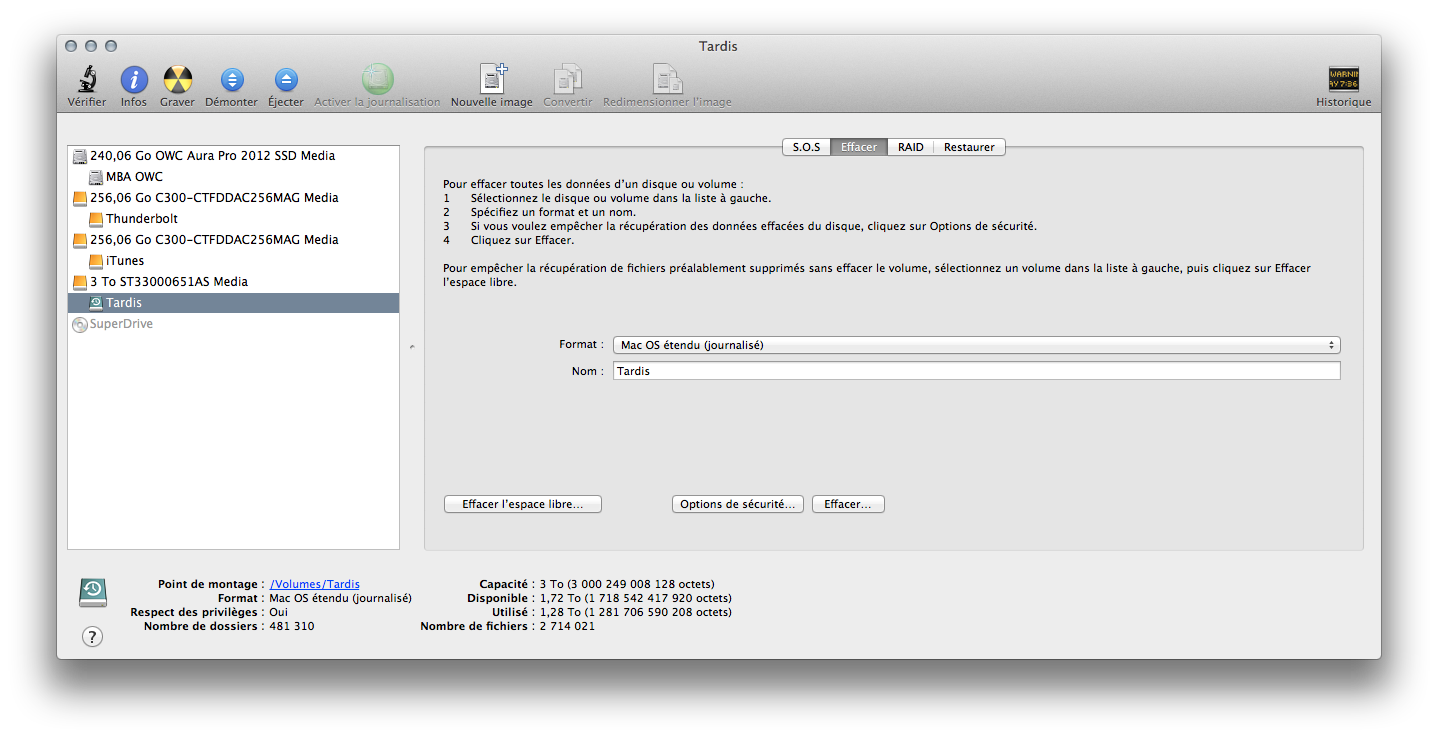Open the Restaurer tab
Viewport: 1438px width, 738px height.
(969, 147)
